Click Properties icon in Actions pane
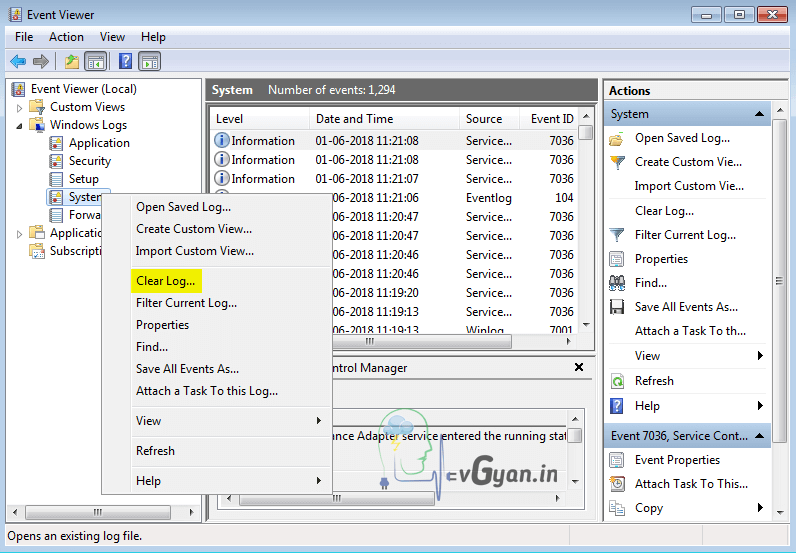 [x=617, y=259]
